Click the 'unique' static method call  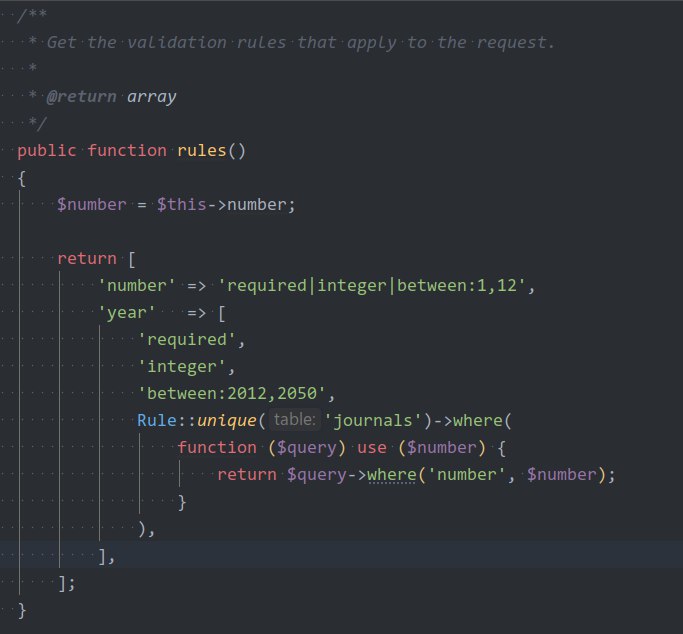(227, 421)
